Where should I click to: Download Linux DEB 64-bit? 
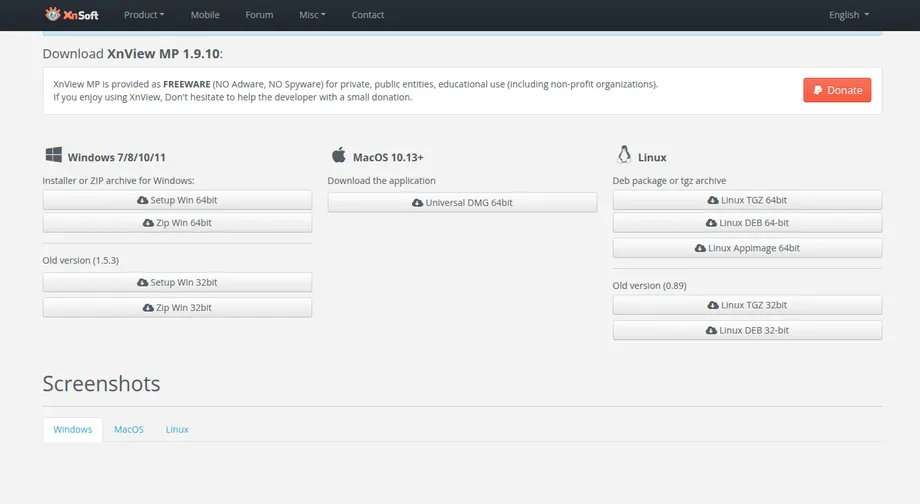coord(748,223)
